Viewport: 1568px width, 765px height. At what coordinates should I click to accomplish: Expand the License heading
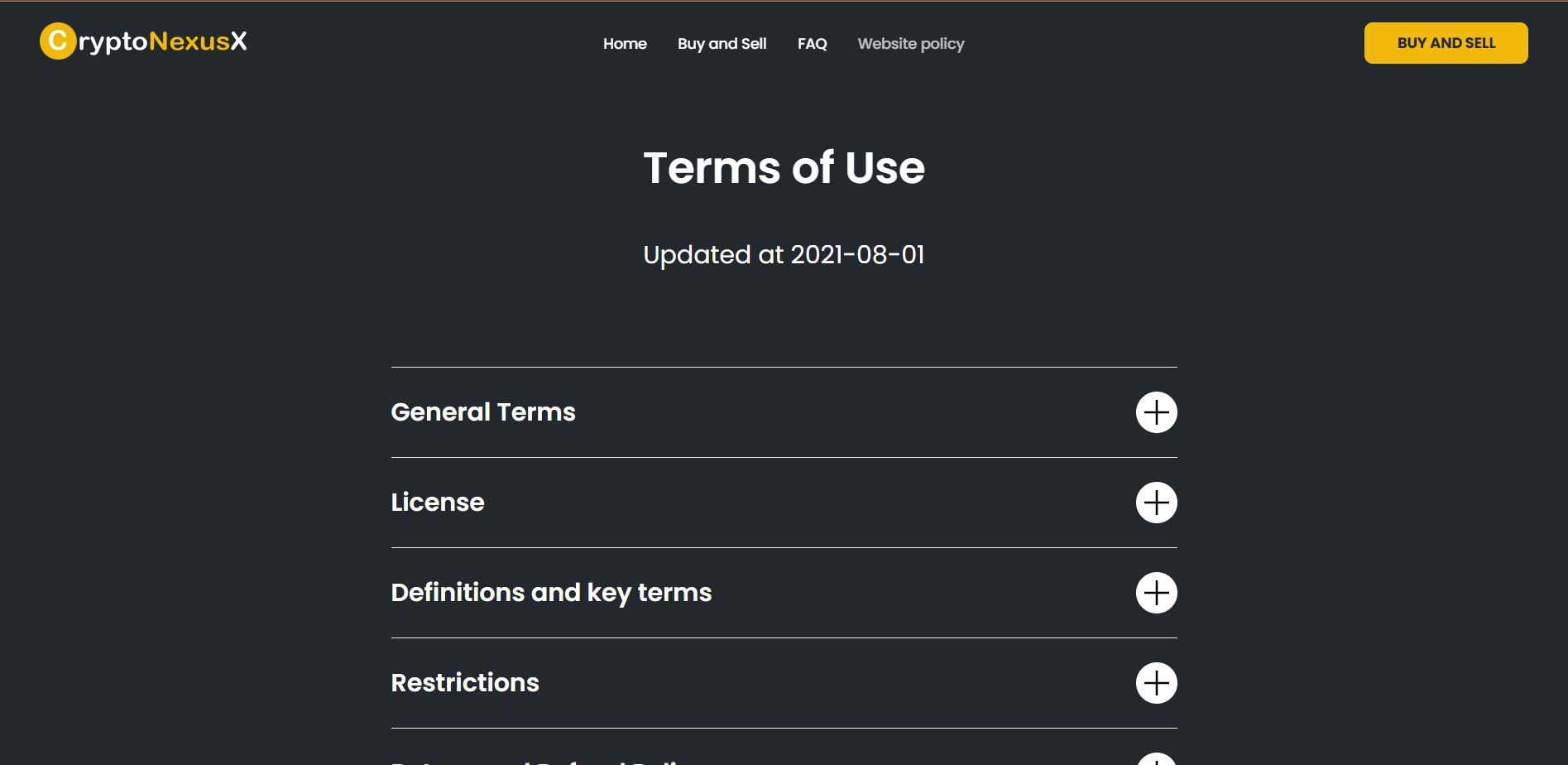tap(438, 503)
